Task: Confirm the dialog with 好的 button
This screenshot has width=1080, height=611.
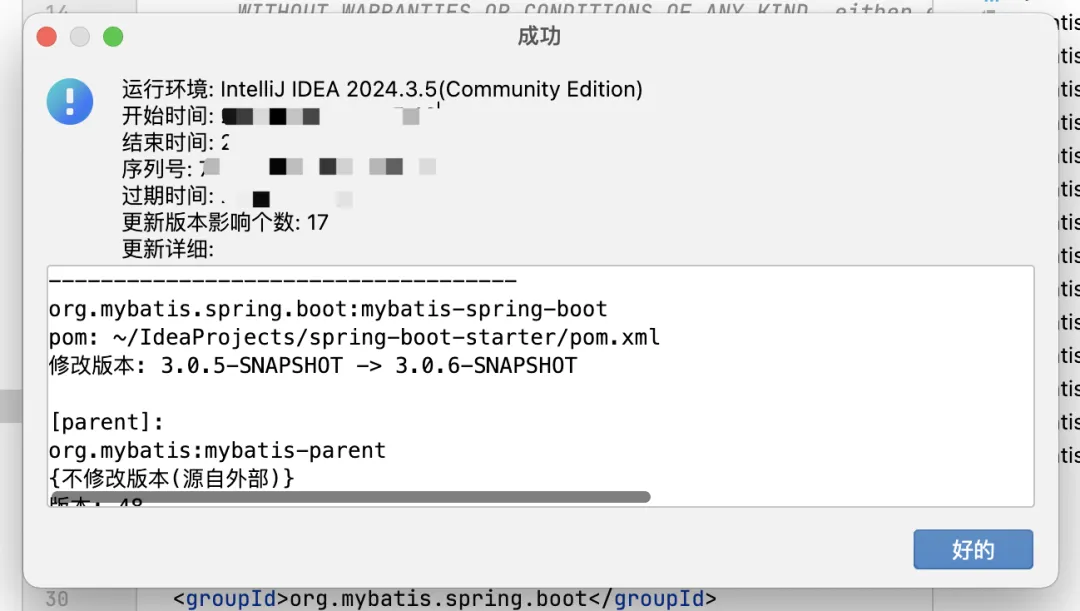Action: click(x=973, y=549)
